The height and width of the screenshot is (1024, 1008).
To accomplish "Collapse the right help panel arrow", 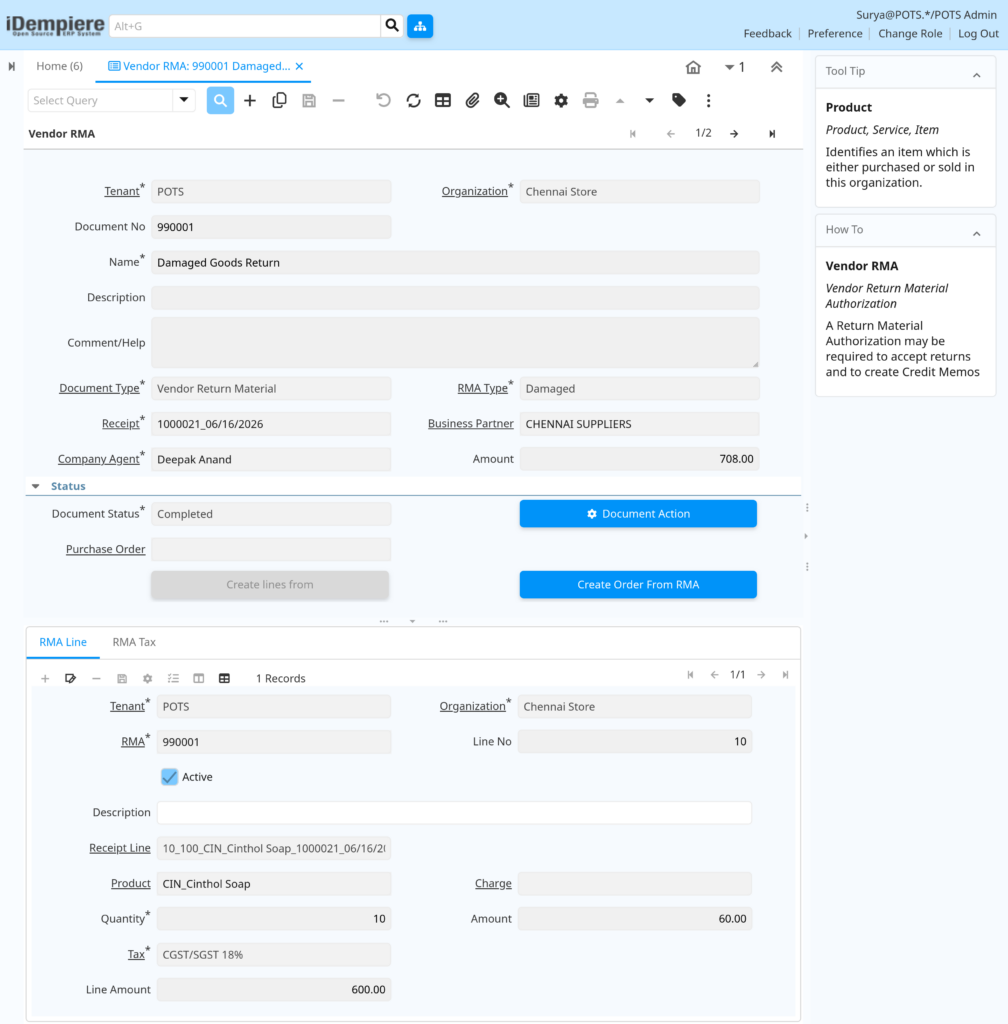I will pyautogui.click(x=806, y=536).
